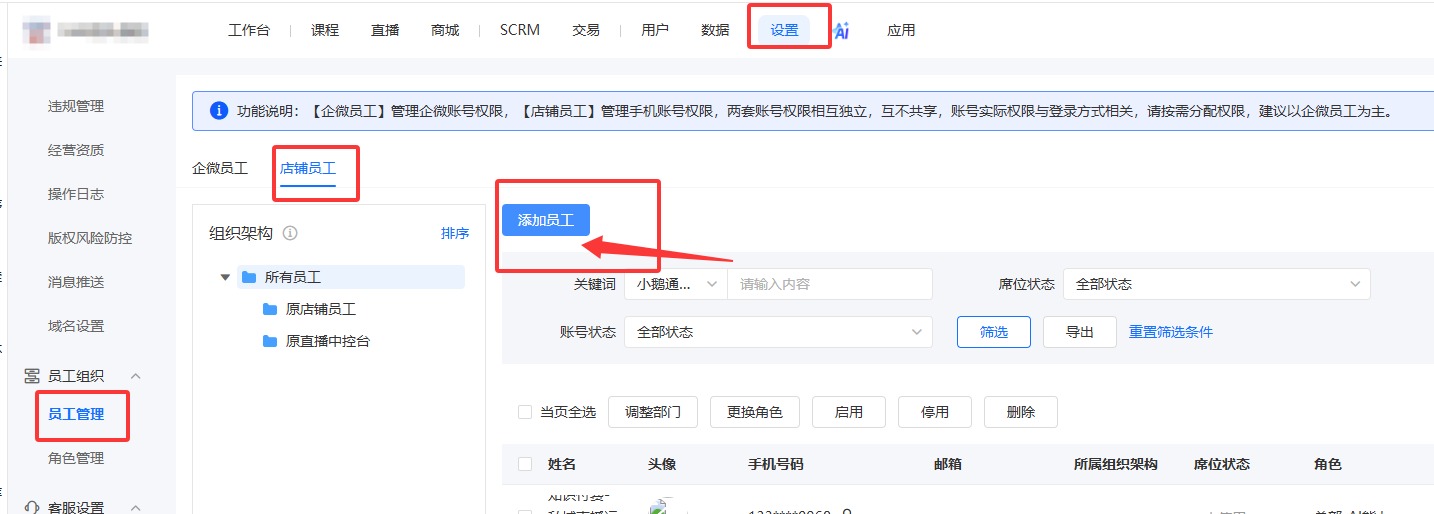Screen dimensions: 1434x514
Task: Click the AI assistant icon in top navigation
Action: (x=841, y=30)
